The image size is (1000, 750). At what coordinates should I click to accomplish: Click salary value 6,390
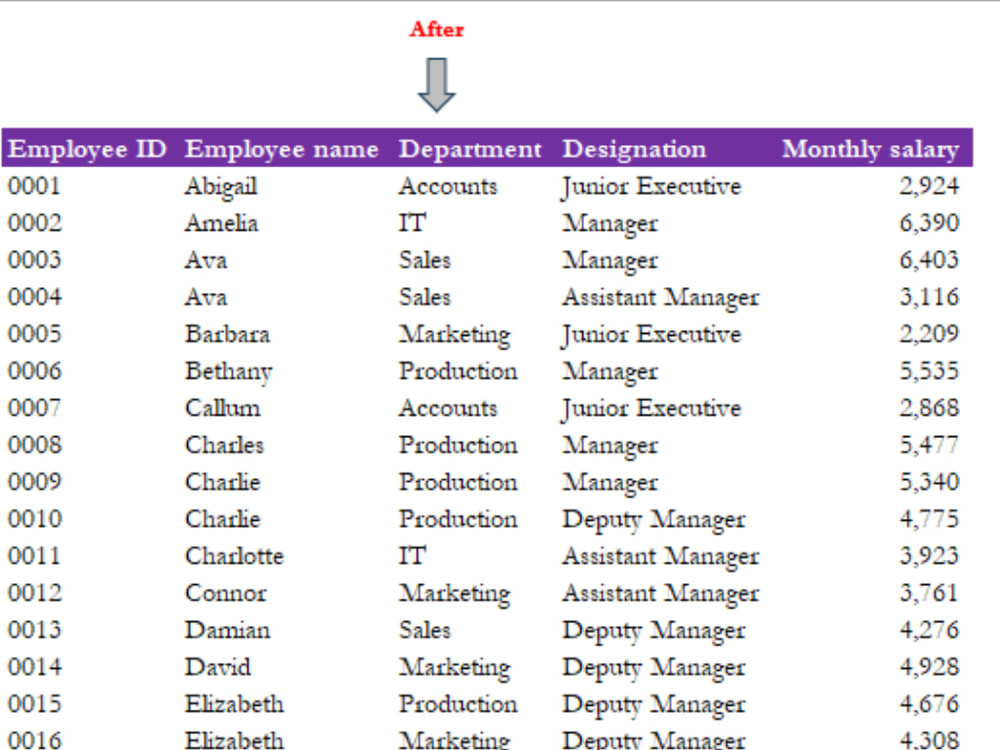(x=929, y=223)
